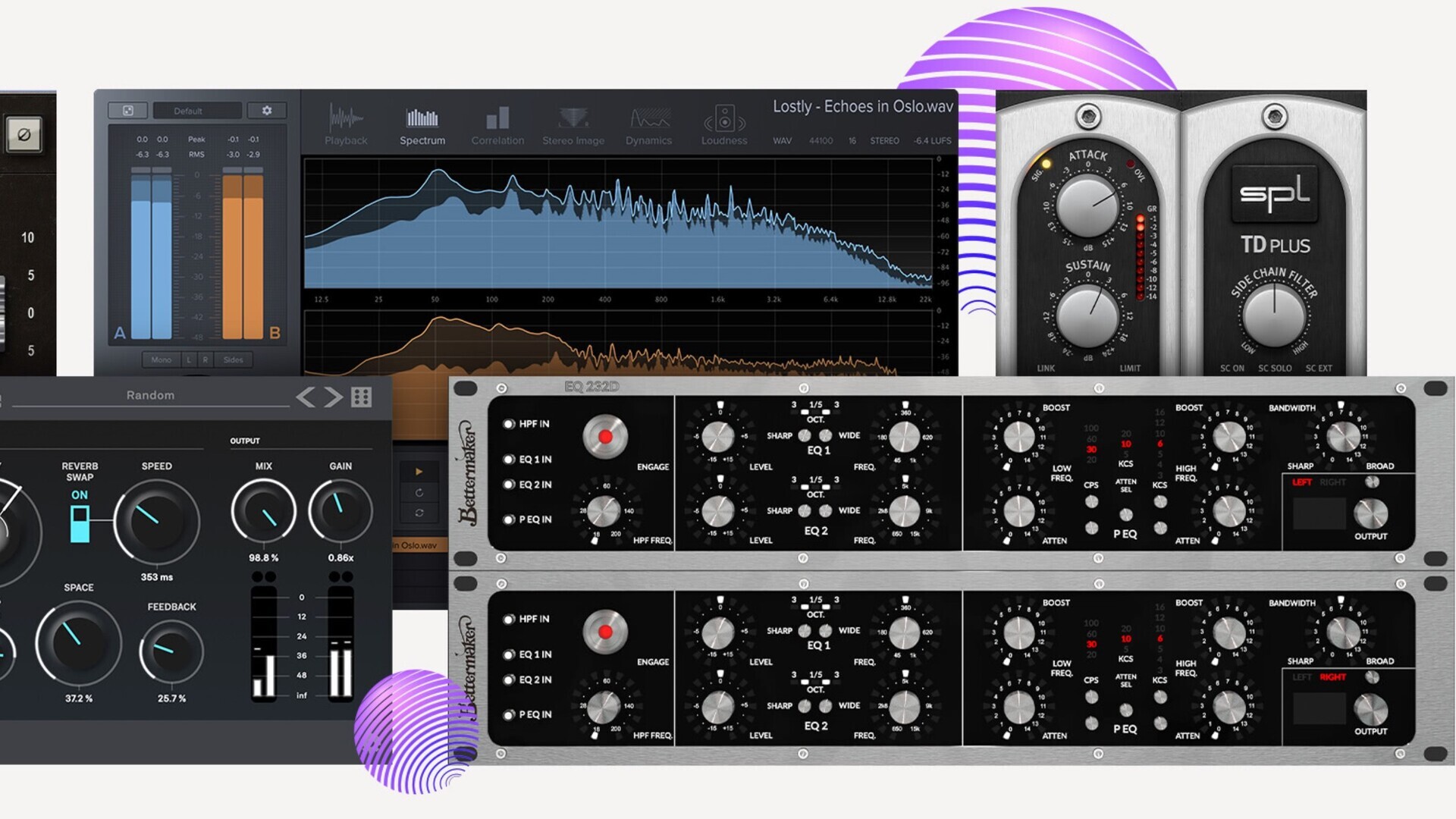Click the HIGH FREQ BOOST knob on upper EQ
This screenshot has width=1456, height=819.
click(1228, 438)
